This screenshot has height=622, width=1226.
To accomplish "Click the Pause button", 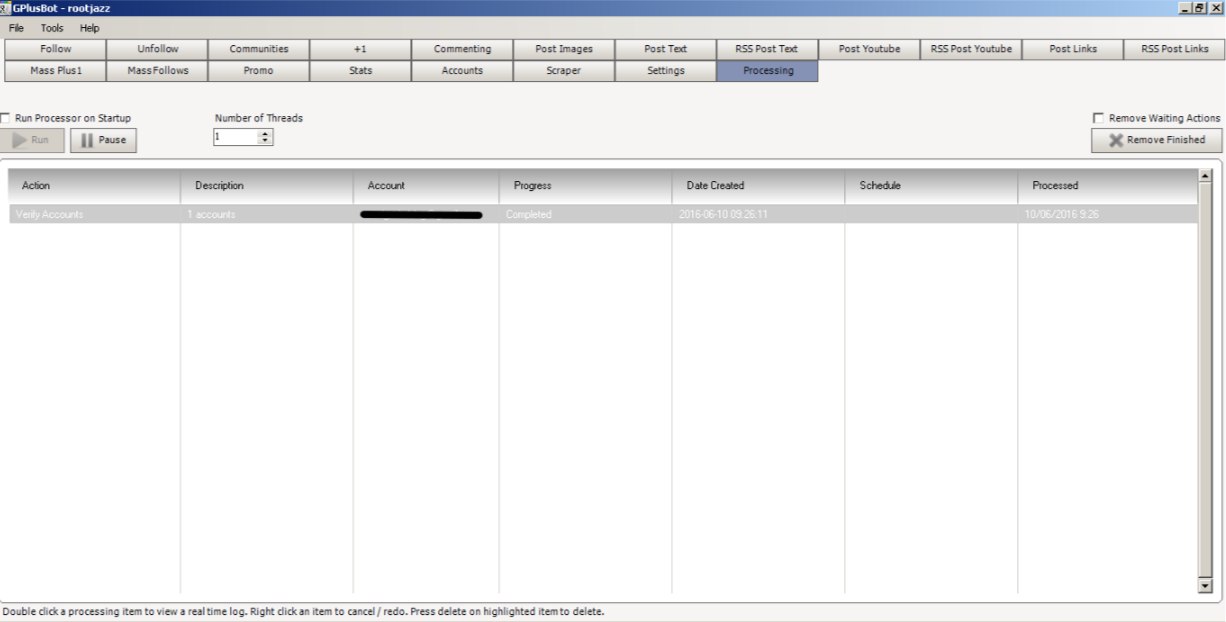I will [x=103, y=140].
